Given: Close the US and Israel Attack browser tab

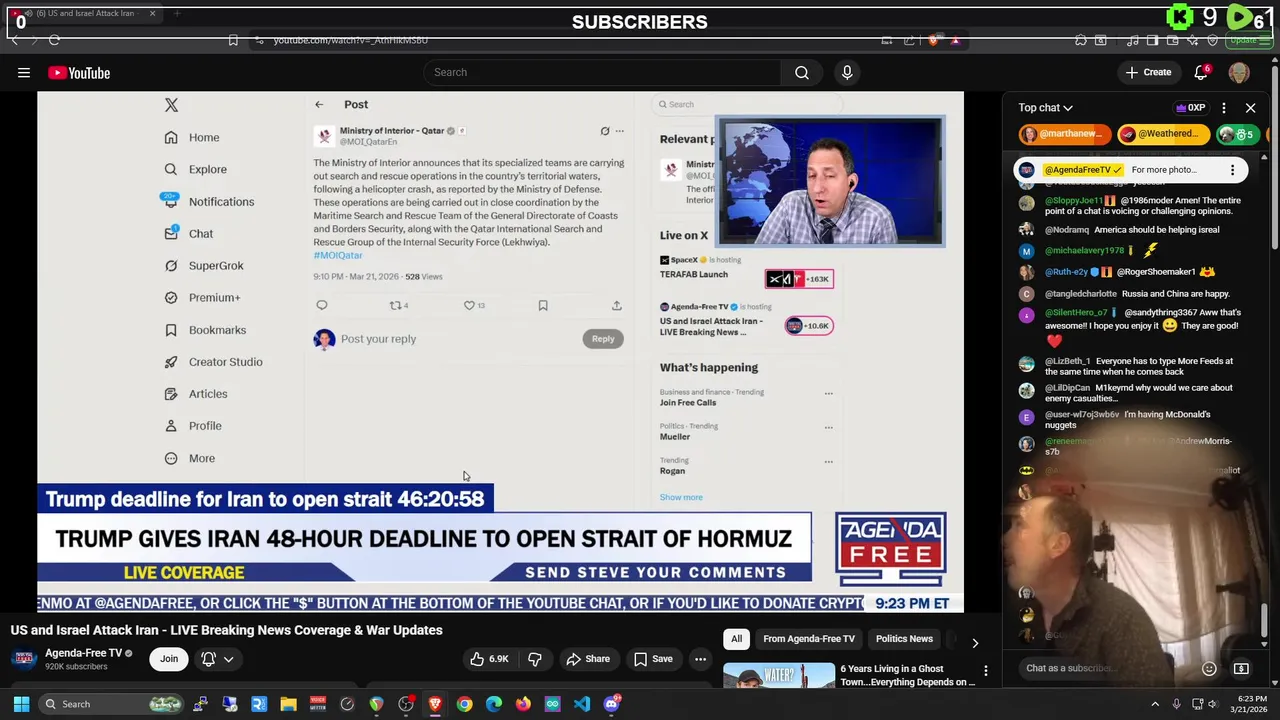Looking at the screenshot, I should (152, 13).
